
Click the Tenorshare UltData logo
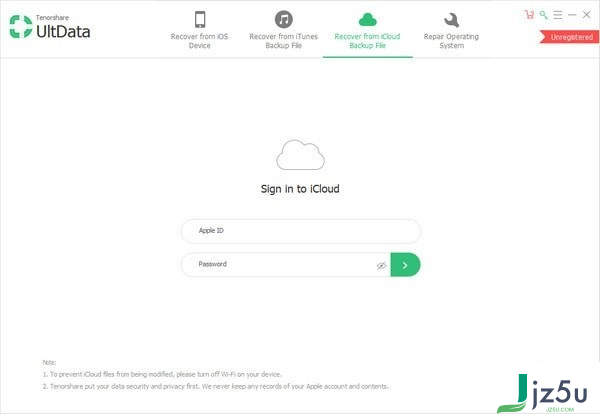[x=50, y=27]
